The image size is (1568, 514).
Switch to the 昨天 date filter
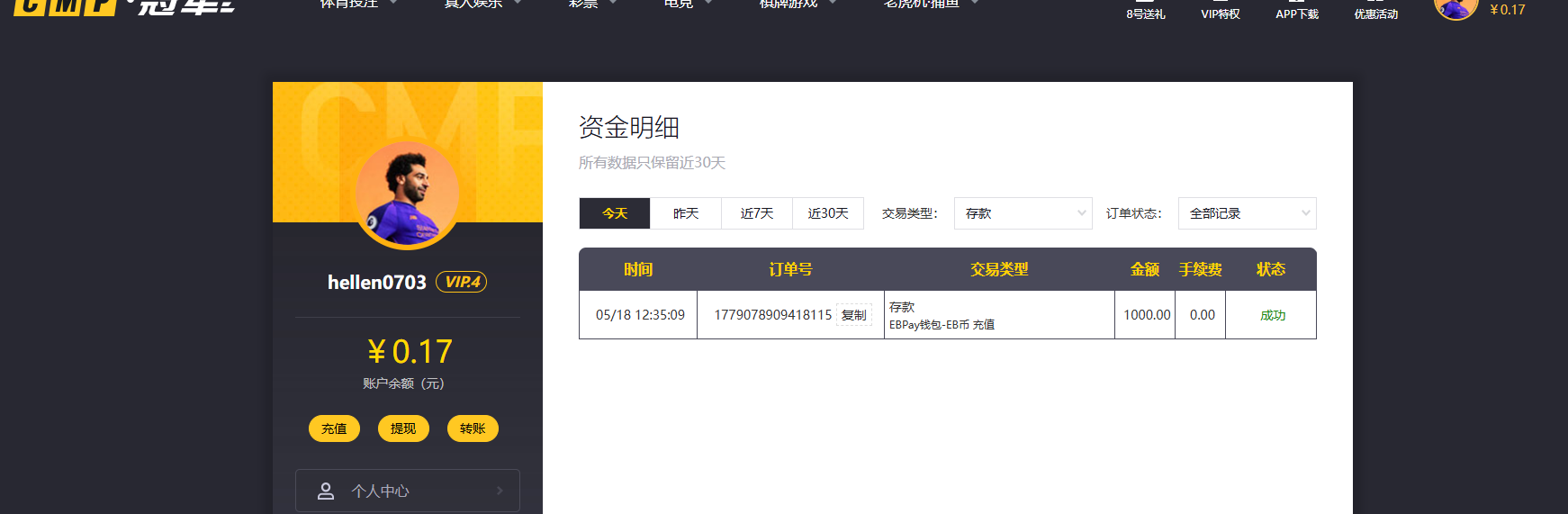click(686, 213)
